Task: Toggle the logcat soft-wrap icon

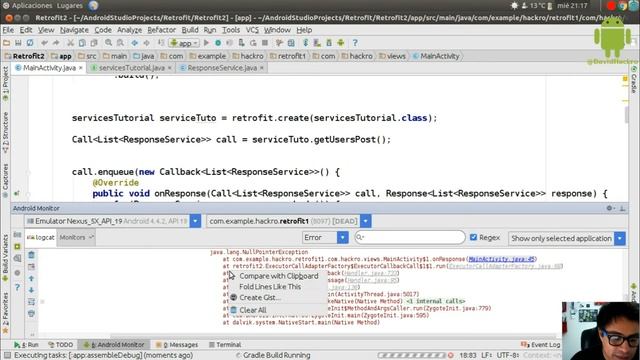Action: [31, 302]
